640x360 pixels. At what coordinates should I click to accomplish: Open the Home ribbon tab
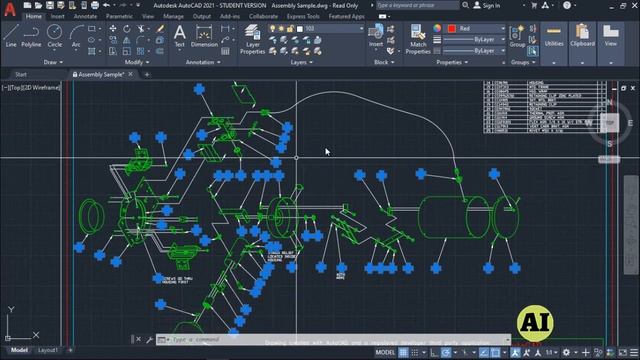click(x=33, y=16)
